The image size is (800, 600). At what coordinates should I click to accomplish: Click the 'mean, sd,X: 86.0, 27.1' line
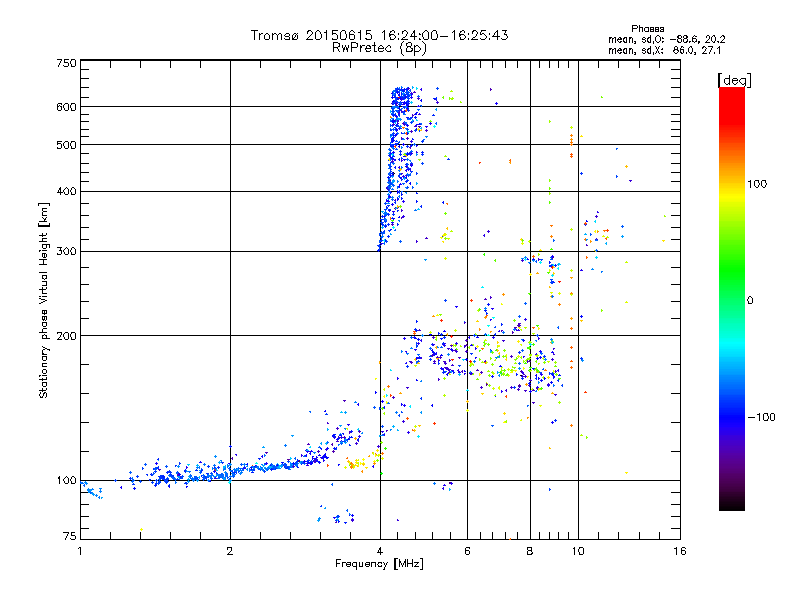(x=664, y=50)
